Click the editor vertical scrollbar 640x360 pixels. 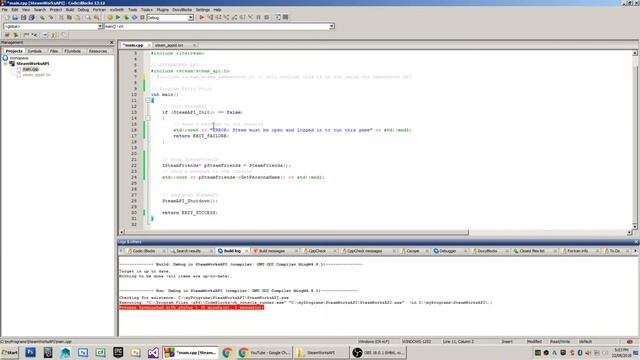pyautogui.click(x=635, y=139)
